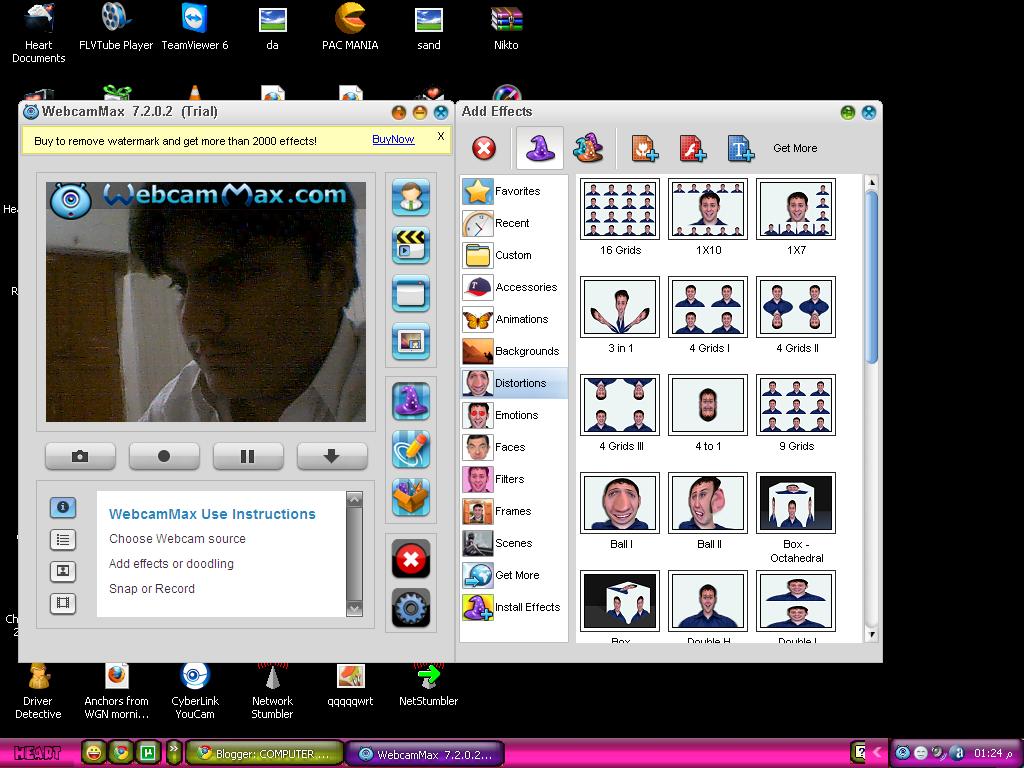Apply the Ball I distortion effect
This screenshot has height=768, width=1024.
(x=619, y=502)
